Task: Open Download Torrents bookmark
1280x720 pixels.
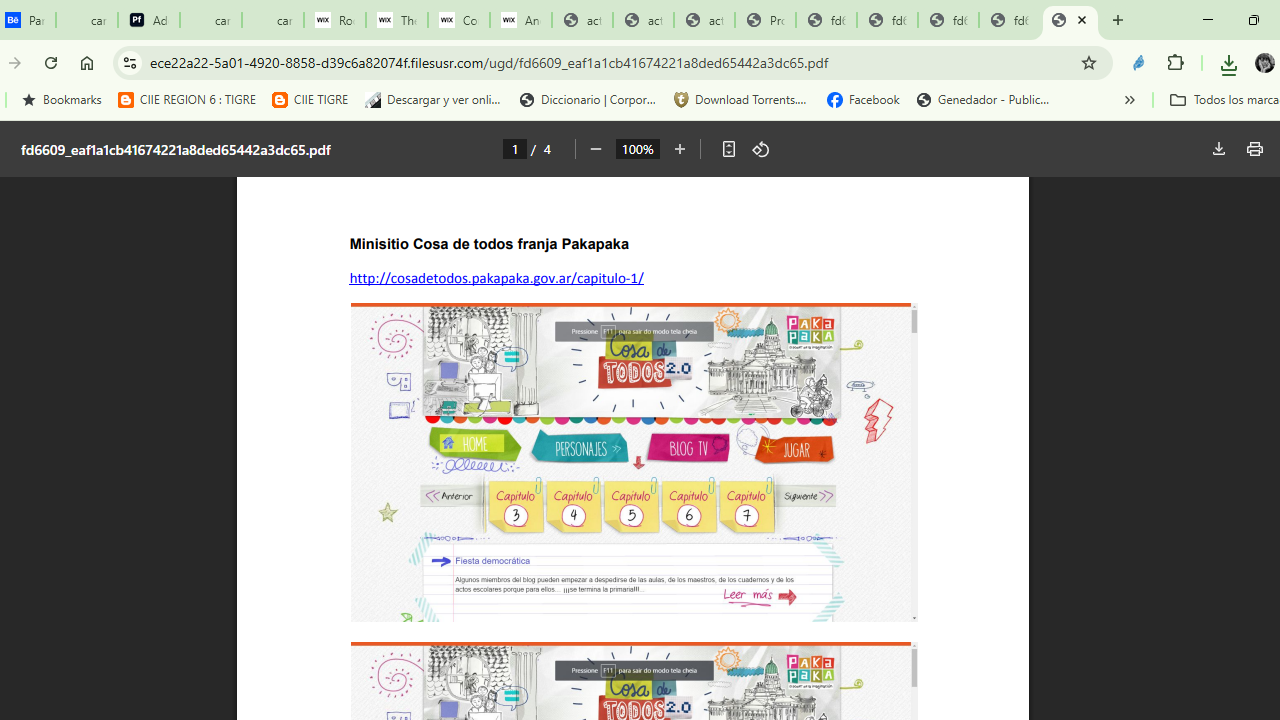Action: point(740,100)
